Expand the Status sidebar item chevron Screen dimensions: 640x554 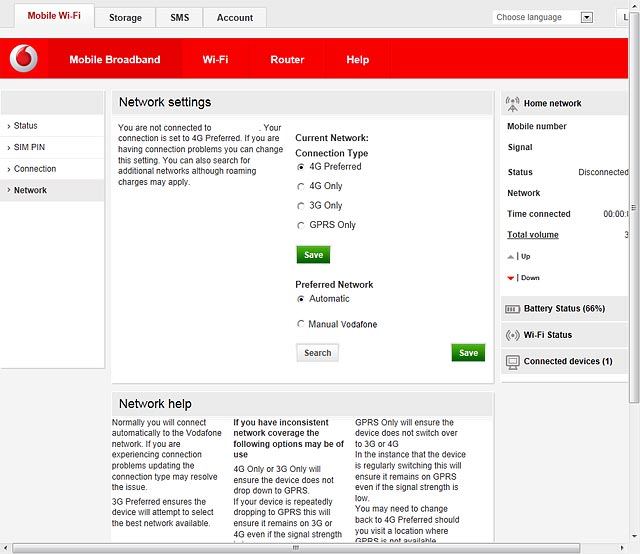(9, 127)
